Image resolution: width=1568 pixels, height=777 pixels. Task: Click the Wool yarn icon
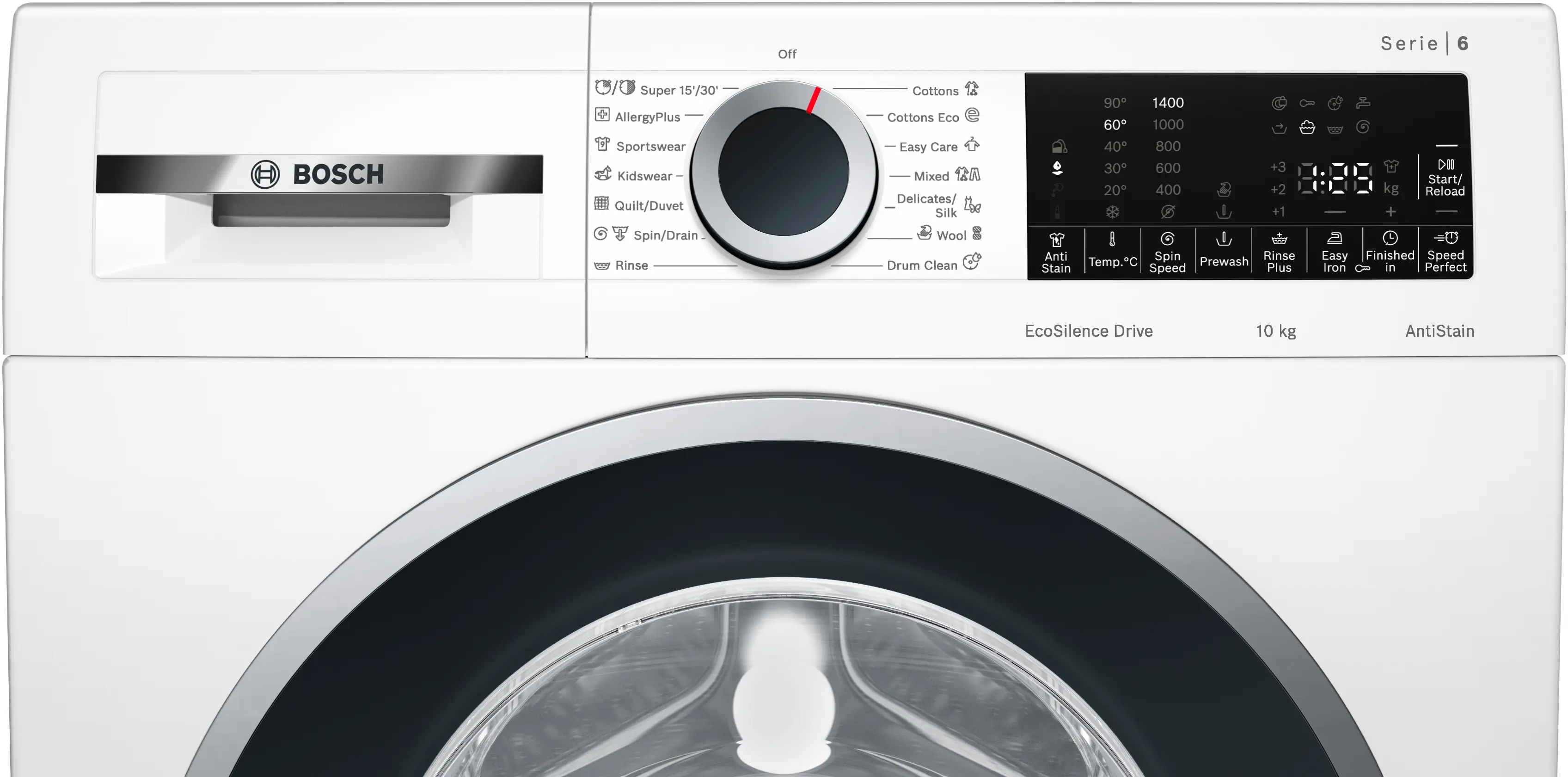click(x=977, y=233)
